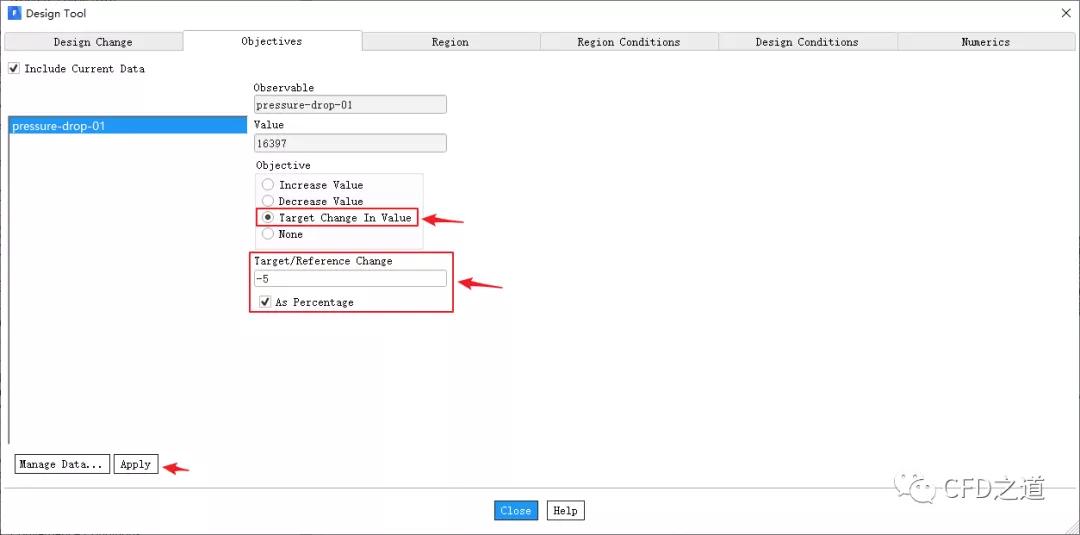Screen dimensions: 1080x535
Task: Open Help for the Design Tool
Action: (x=565, y=510)
